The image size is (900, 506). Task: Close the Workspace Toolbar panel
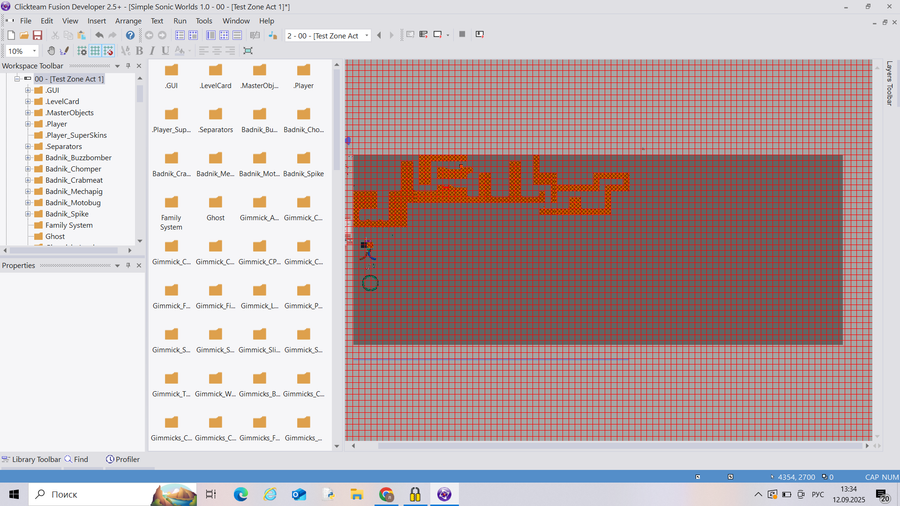139,66
